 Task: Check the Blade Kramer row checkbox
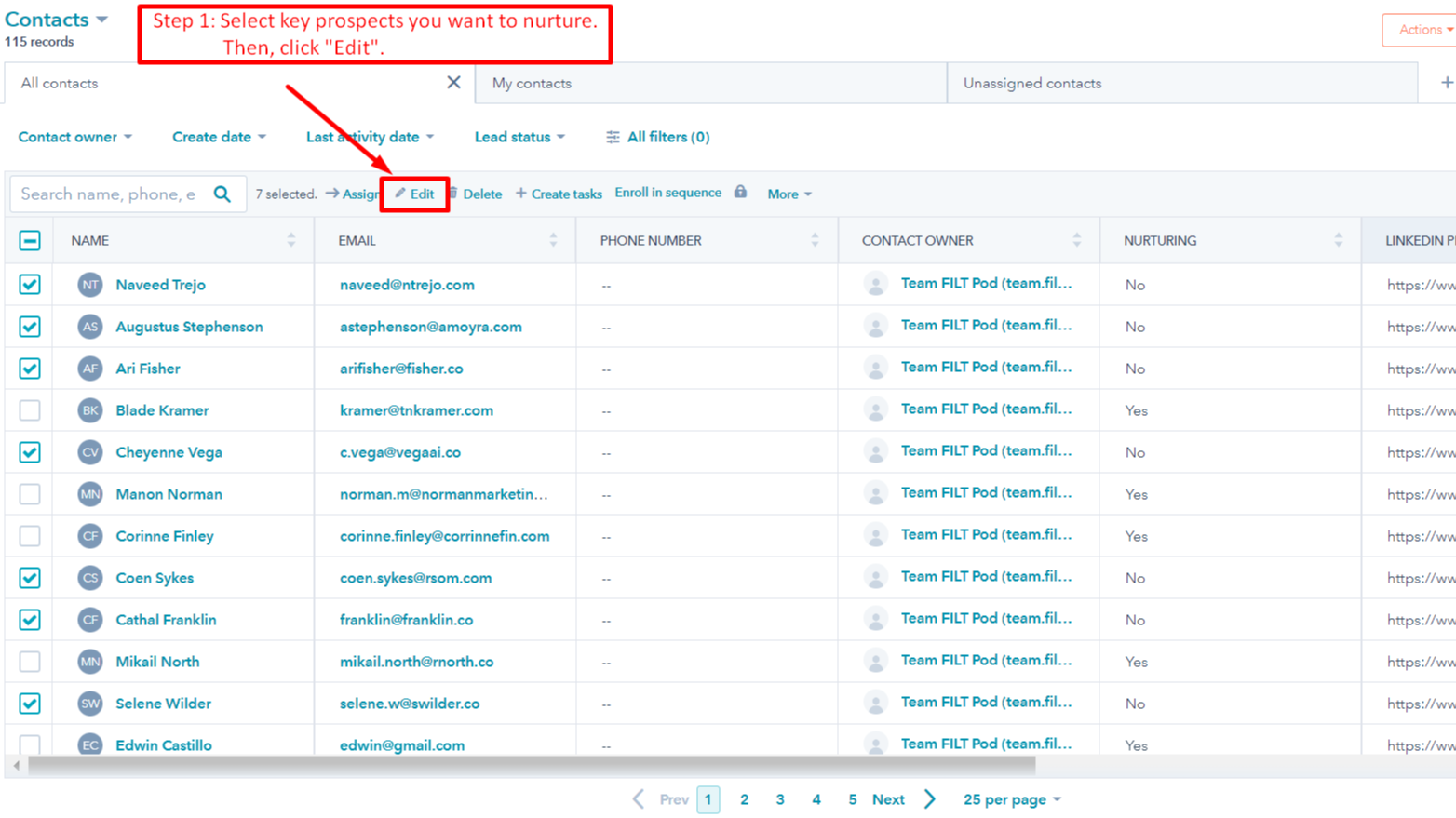tap(30, 410)
